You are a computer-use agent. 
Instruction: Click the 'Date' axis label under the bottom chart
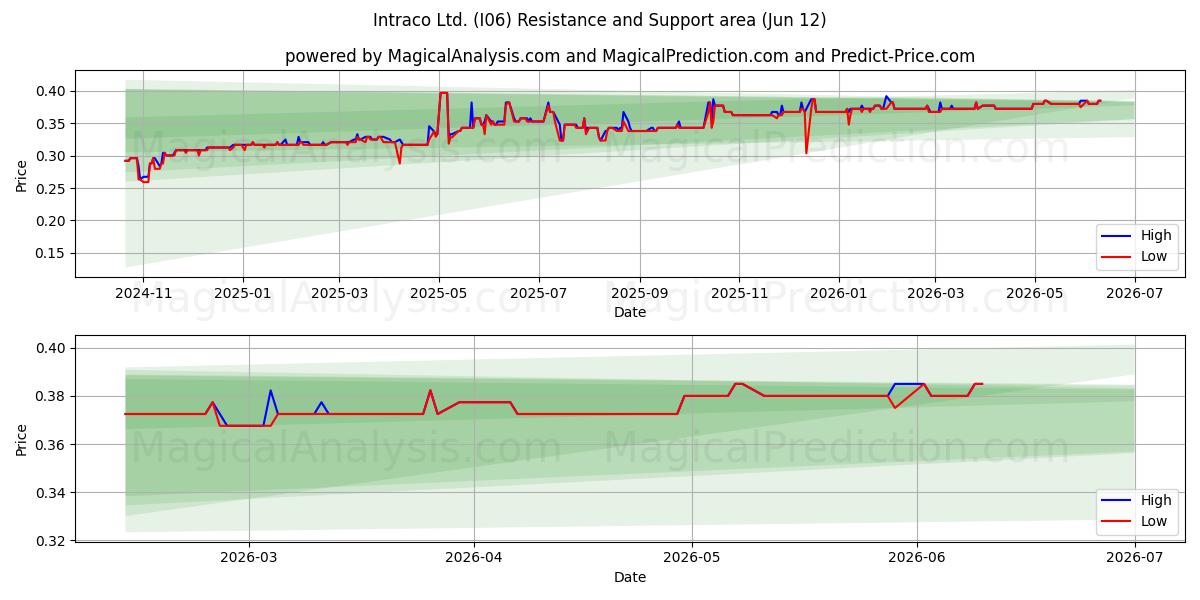click(630, 577)
